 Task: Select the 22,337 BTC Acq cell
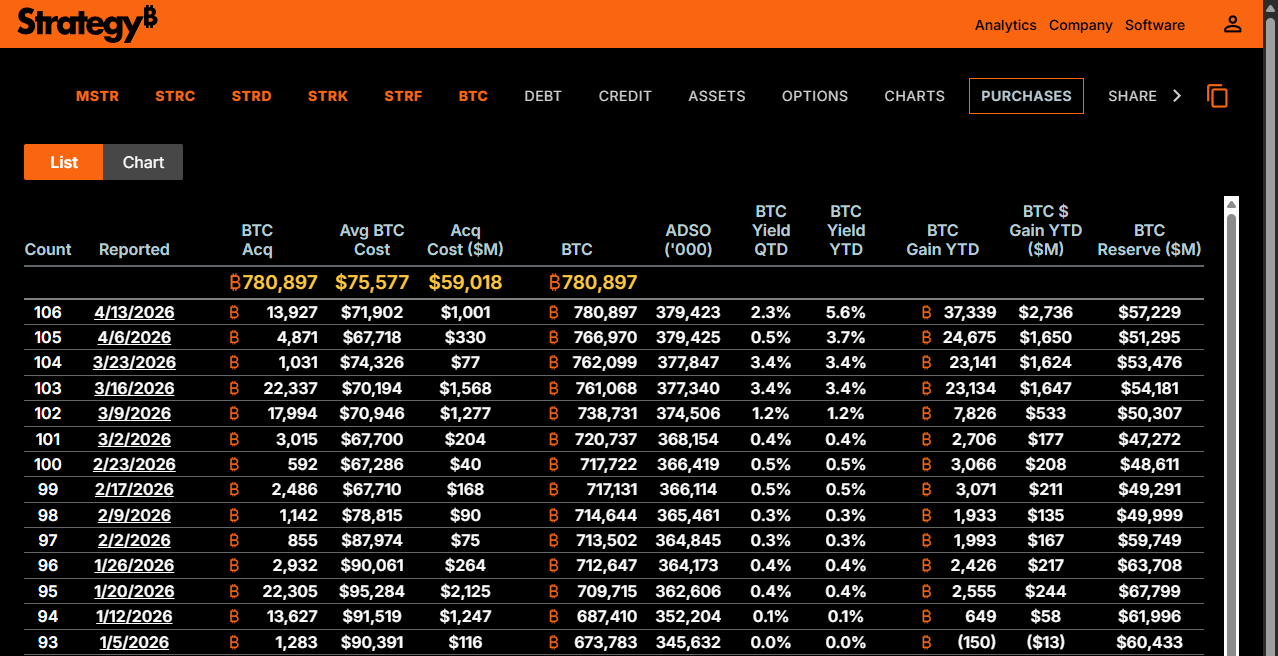291,388
